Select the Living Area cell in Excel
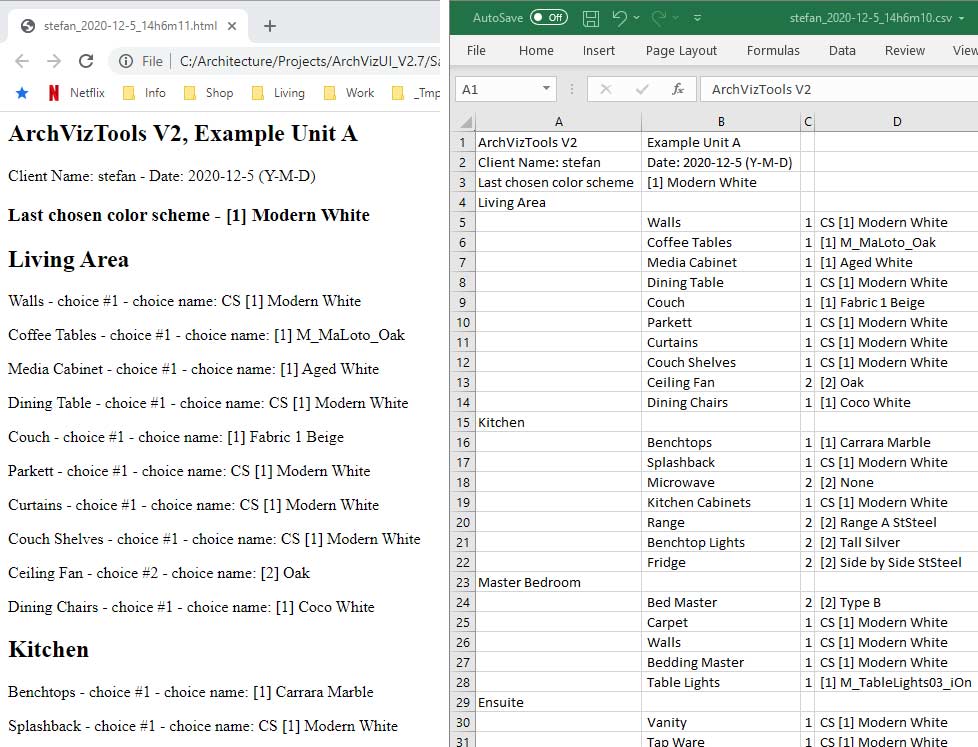The image size is (978, 747). click(558, 202)
